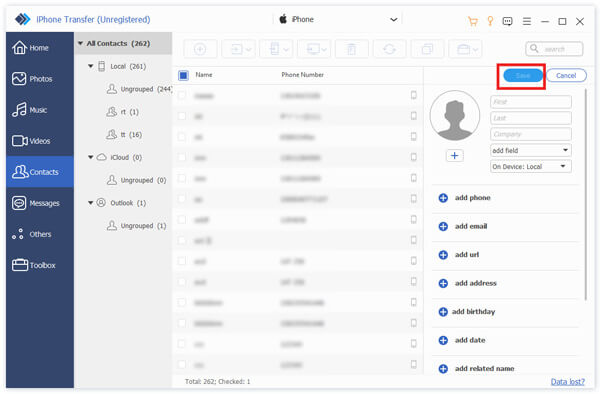Click the First name input field

(530, 102)
